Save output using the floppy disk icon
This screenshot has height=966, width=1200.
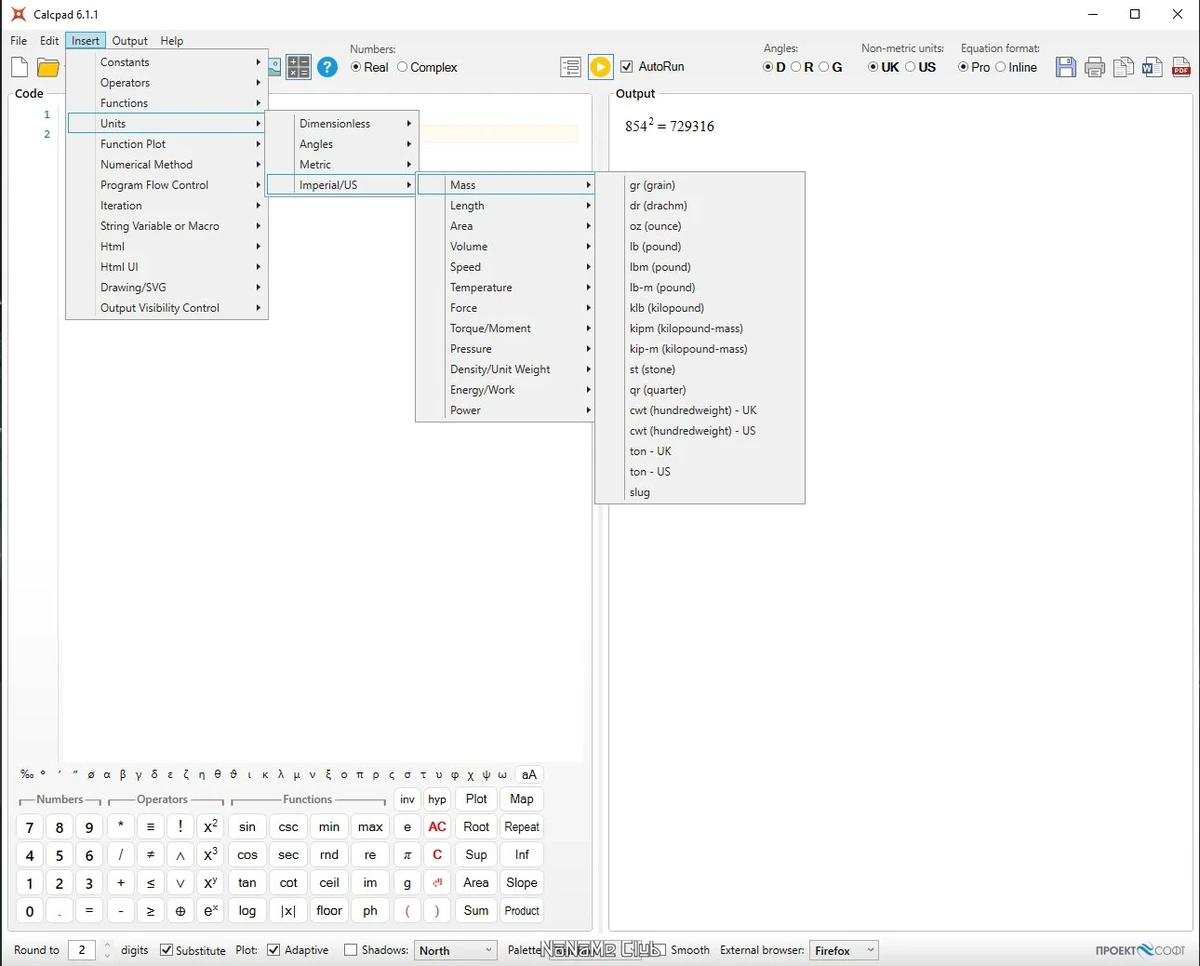pos(1066,67)
